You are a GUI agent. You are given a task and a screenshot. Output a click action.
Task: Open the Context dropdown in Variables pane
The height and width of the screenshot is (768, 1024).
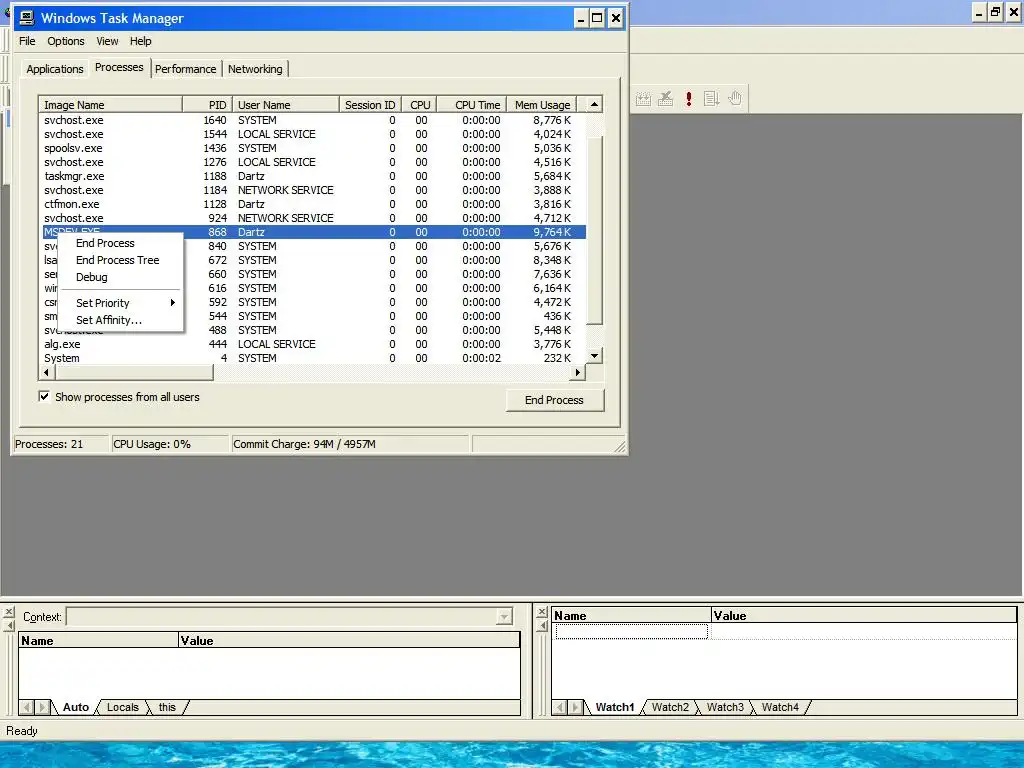coord(504,616)
